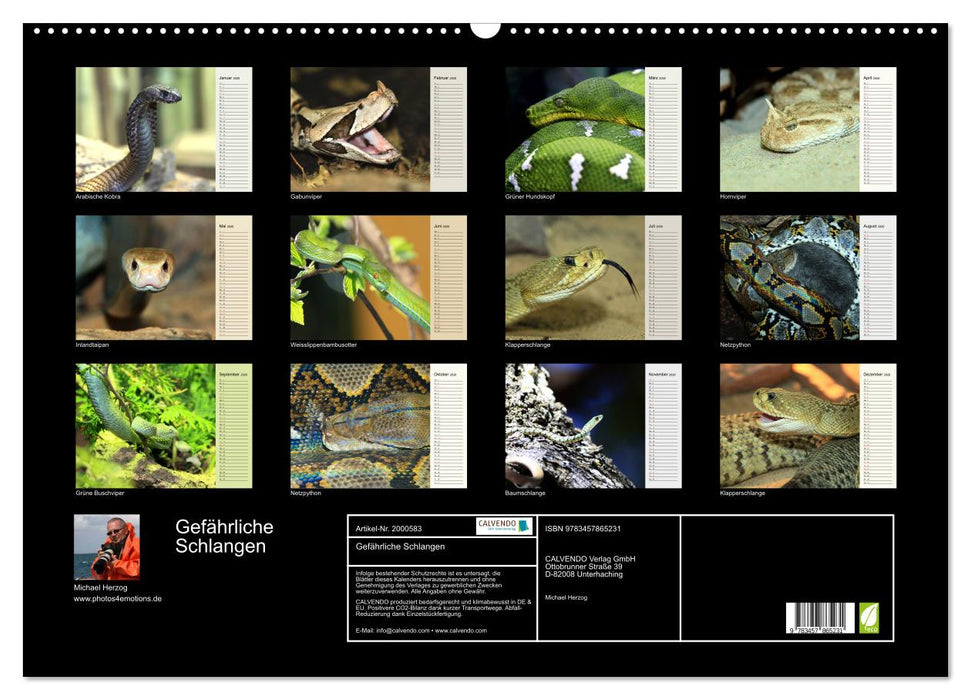Select the Grüner Hundskopf snake image
The width and height of the screenshot is (971, 700).
point(575,129)
